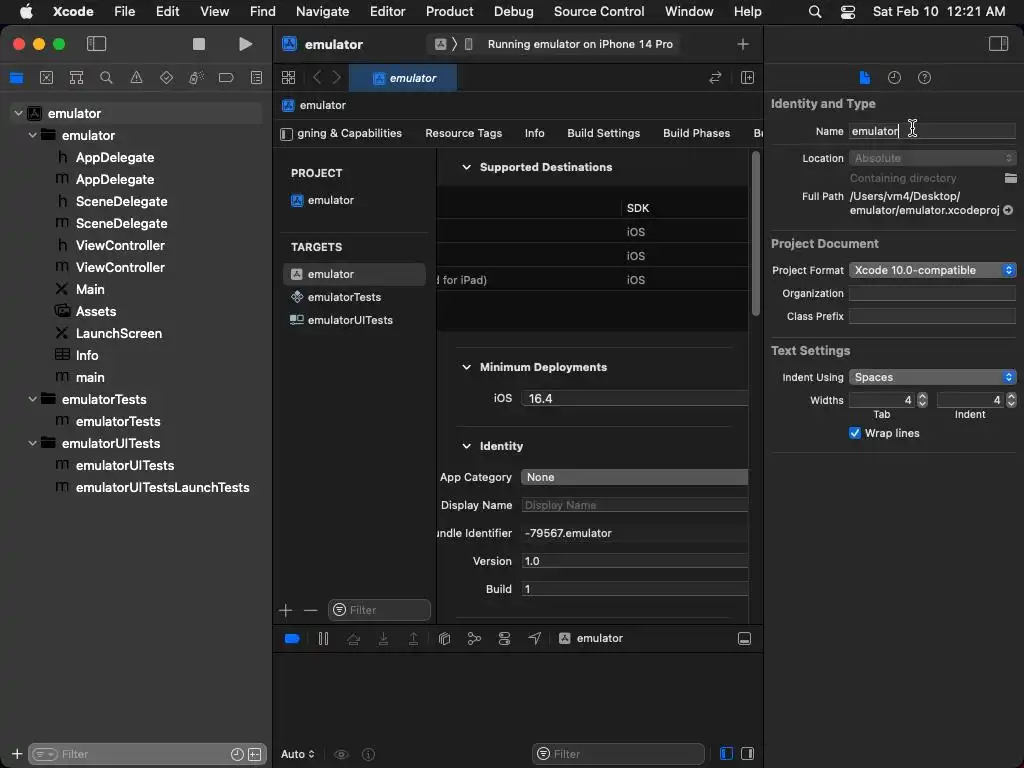The height and width of the screenshot is (768, 1024).
Task: Show the History inspector
Action: click(x=894, y=78)
